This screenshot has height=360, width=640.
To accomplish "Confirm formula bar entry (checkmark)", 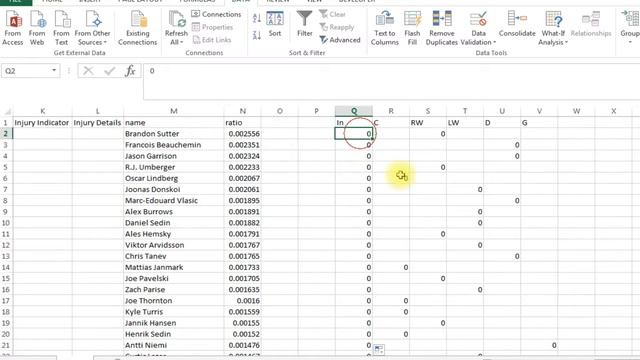I will (109, 71).
